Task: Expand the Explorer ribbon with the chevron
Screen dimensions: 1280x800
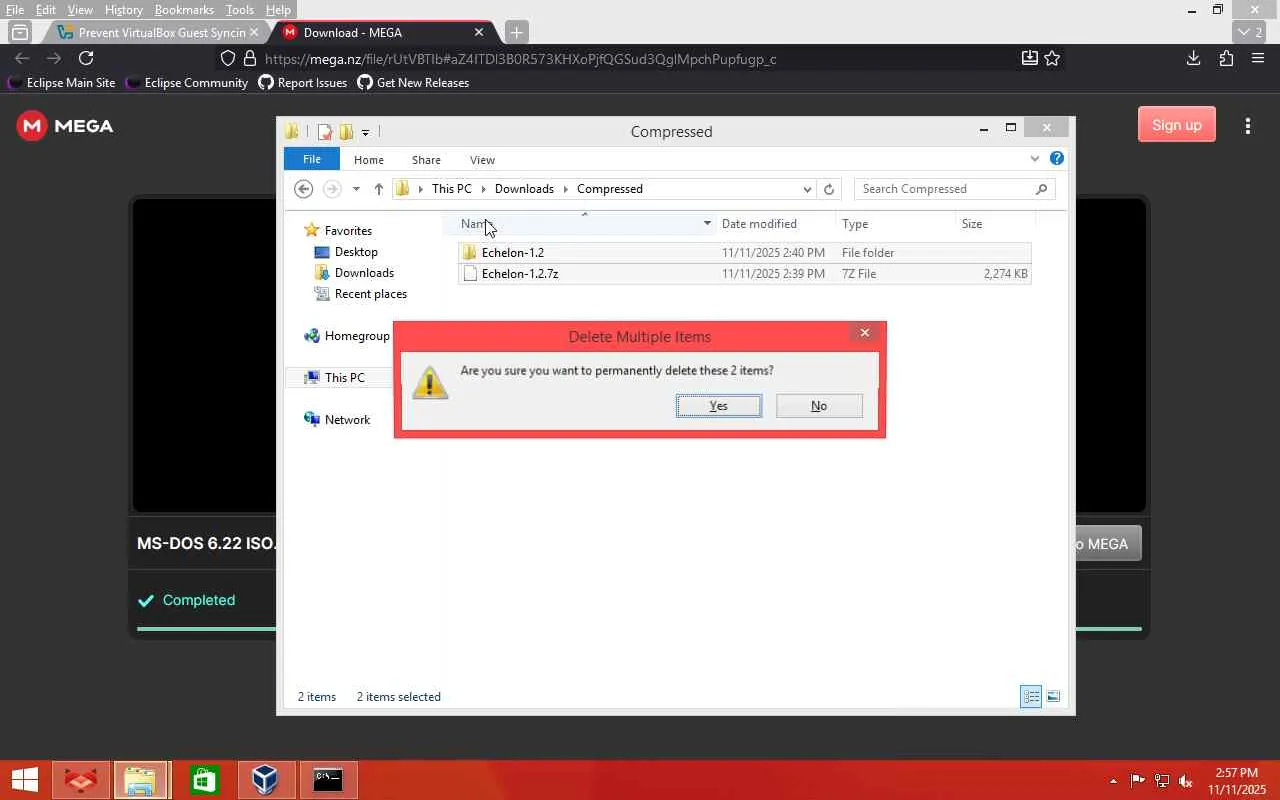Action: click(1034, 158)
